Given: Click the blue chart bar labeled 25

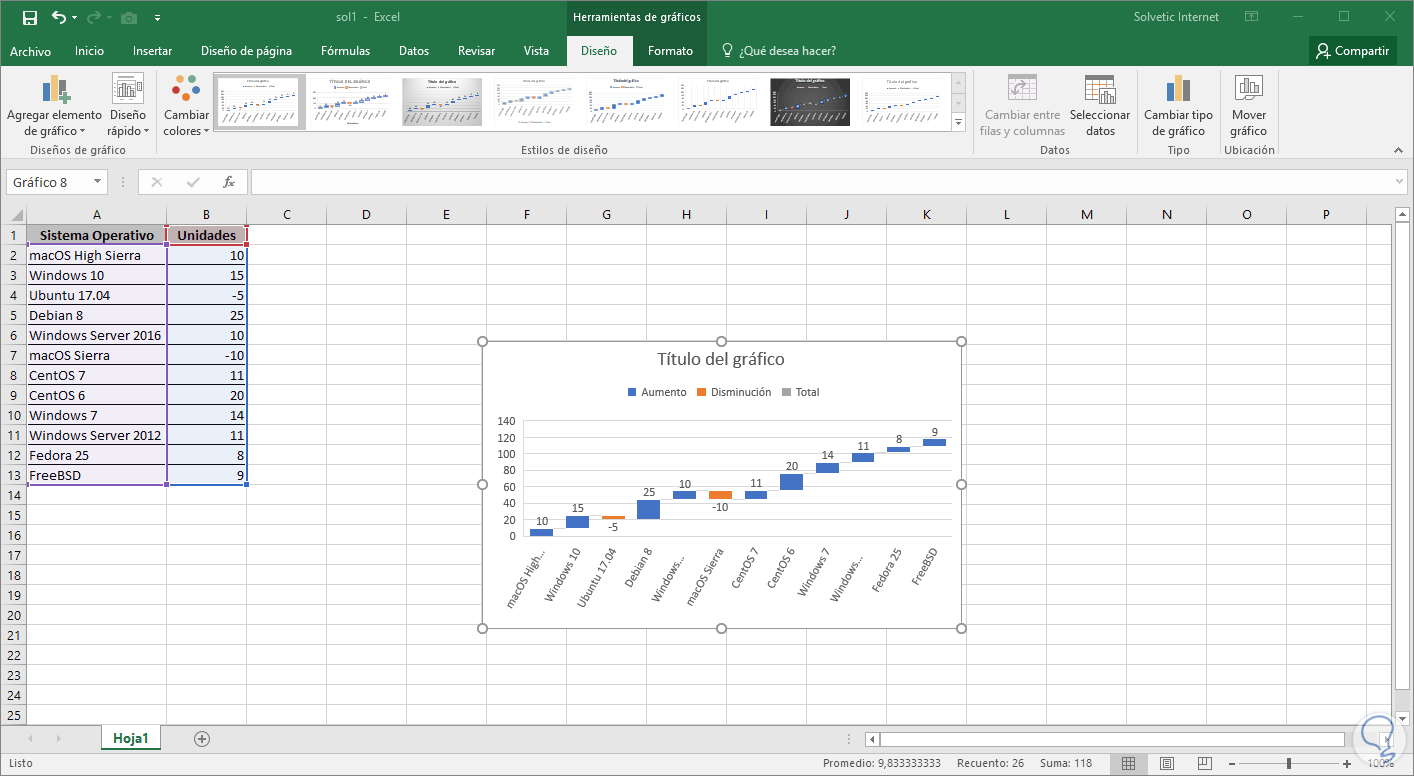Looking at the screenshot, I should click(648, 509).
